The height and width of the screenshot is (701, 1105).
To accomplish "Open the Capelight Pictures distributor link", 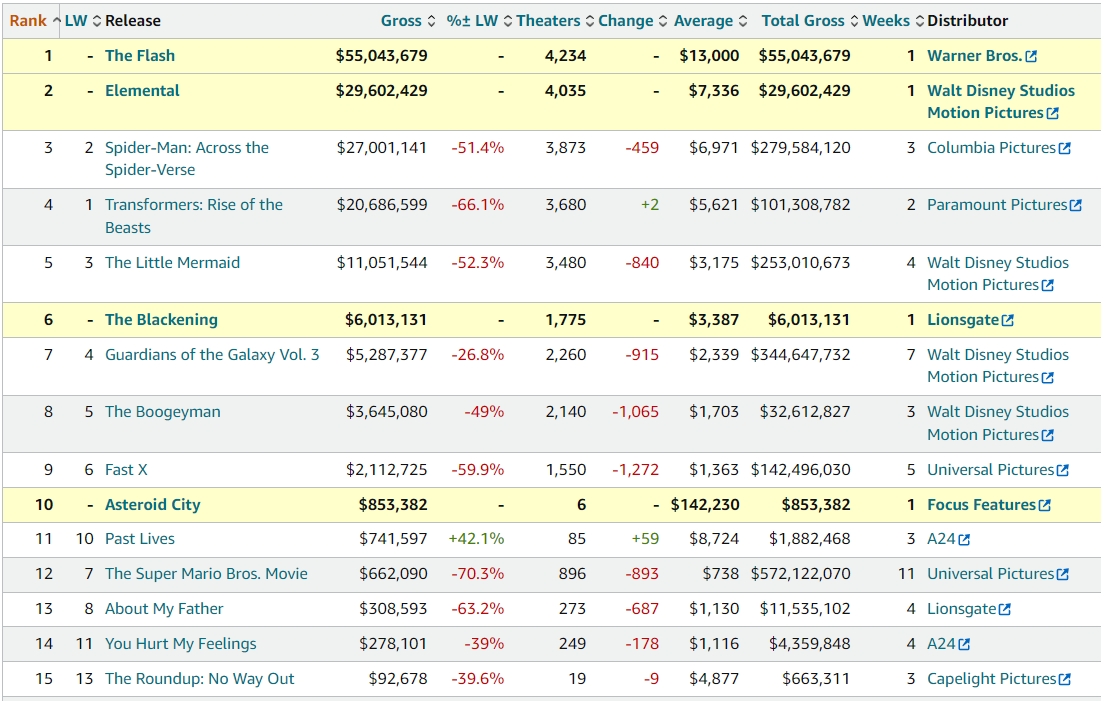I will point(992,679).
